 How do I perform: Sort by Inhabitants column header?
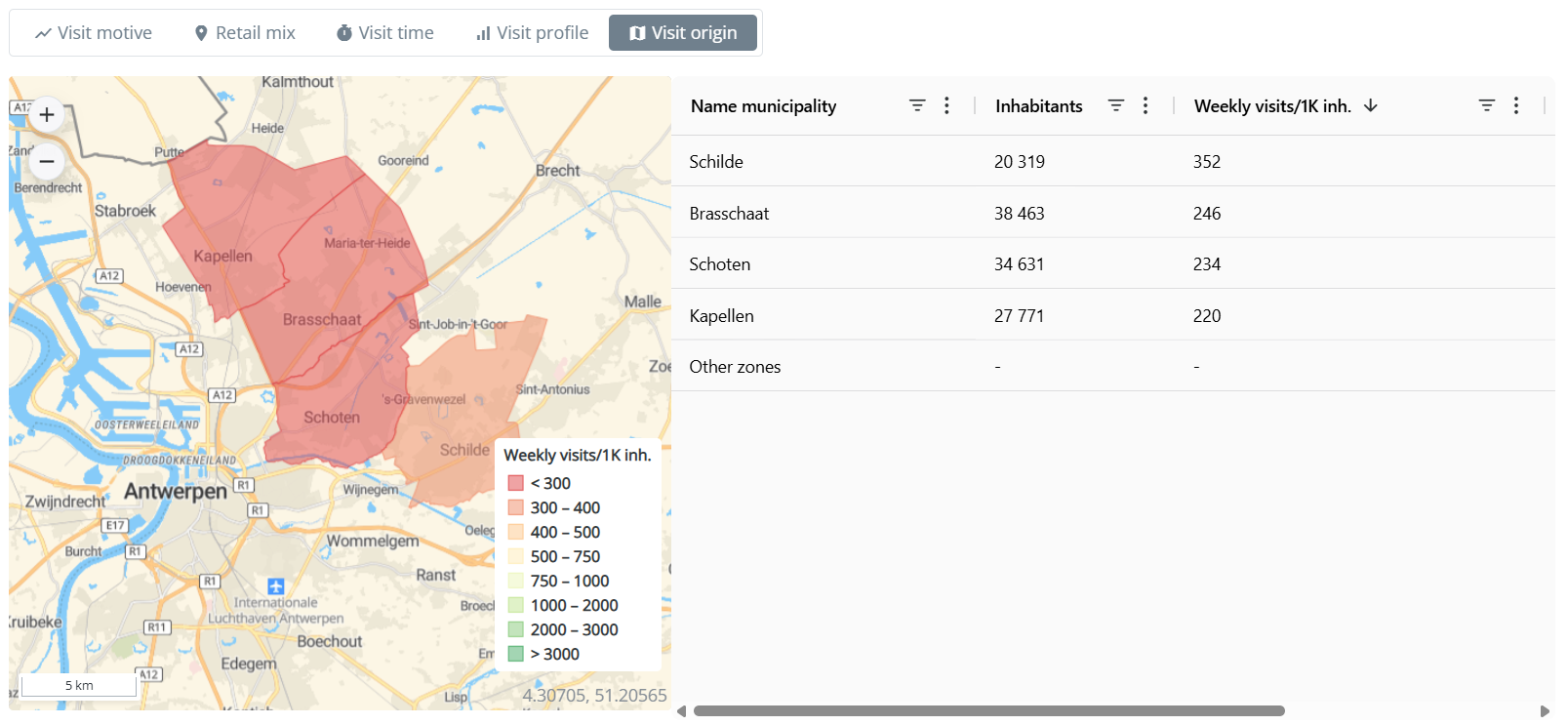click(x=1038, y=106)
